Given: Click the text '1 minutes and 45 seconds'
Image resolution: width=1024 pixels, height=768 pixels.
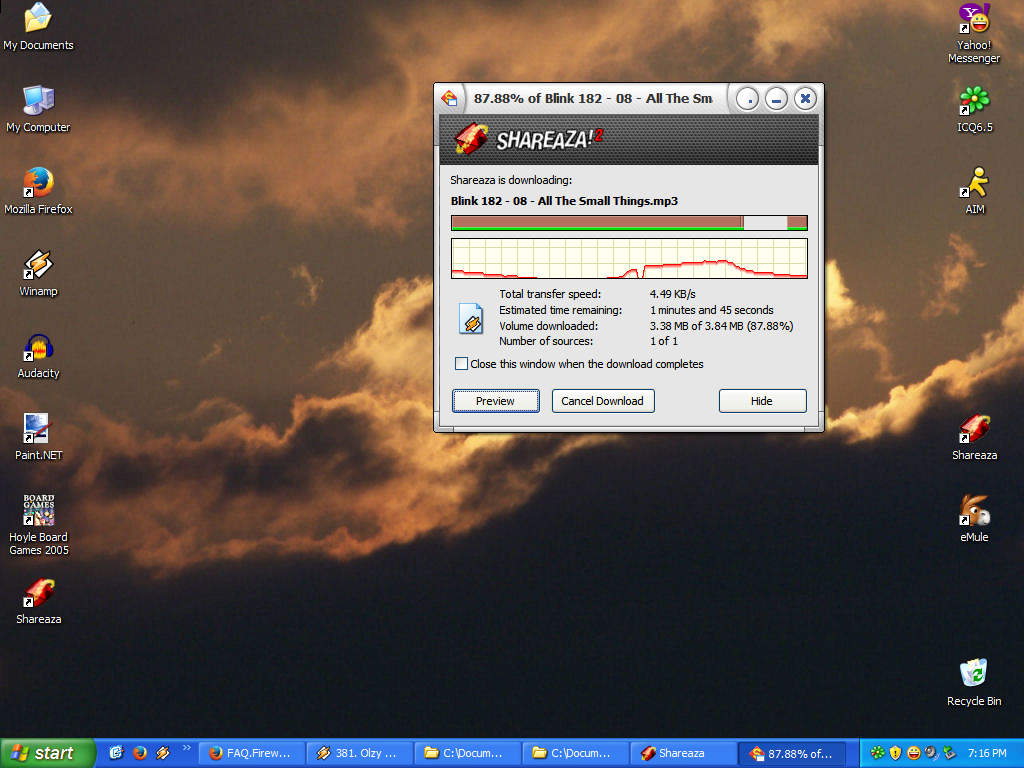Looking at the screenshot, I should pyautogui.click(x=712, y=310).
